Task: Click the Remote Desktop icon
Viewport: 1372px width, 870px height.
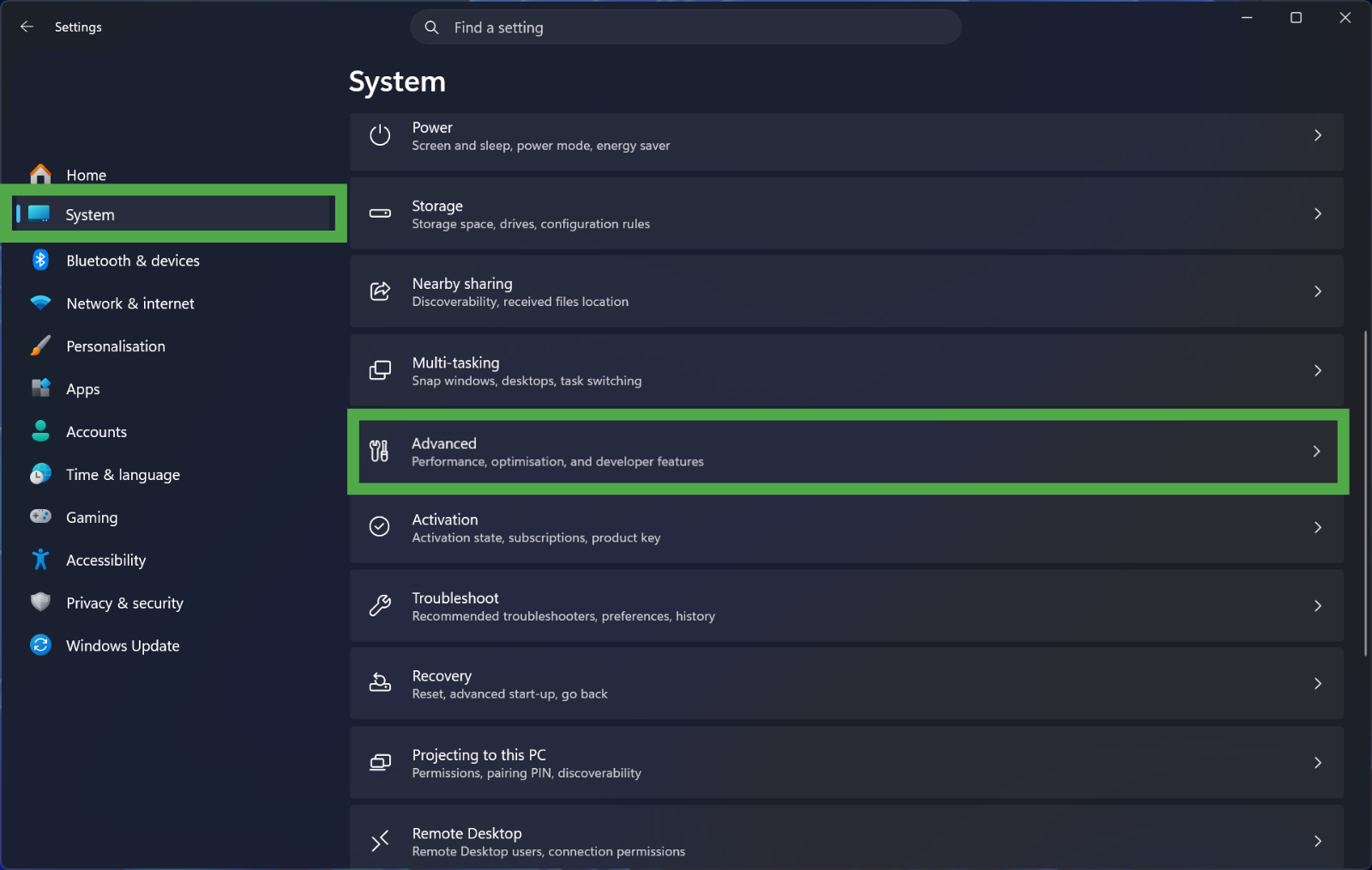Action: coord(380,841)
